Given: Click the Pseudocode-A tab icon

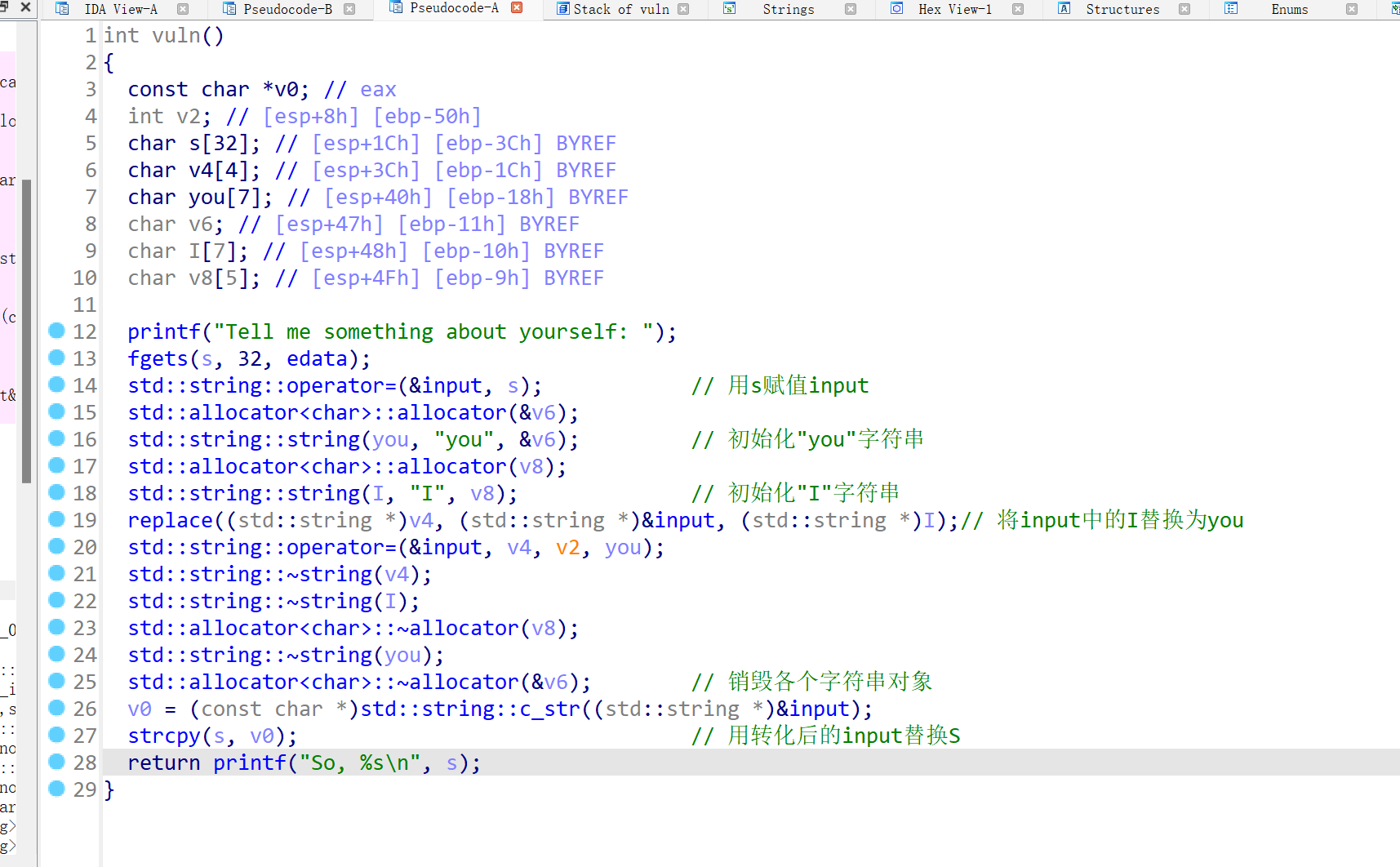Looking at the screenshot, I should pos(396,7).
